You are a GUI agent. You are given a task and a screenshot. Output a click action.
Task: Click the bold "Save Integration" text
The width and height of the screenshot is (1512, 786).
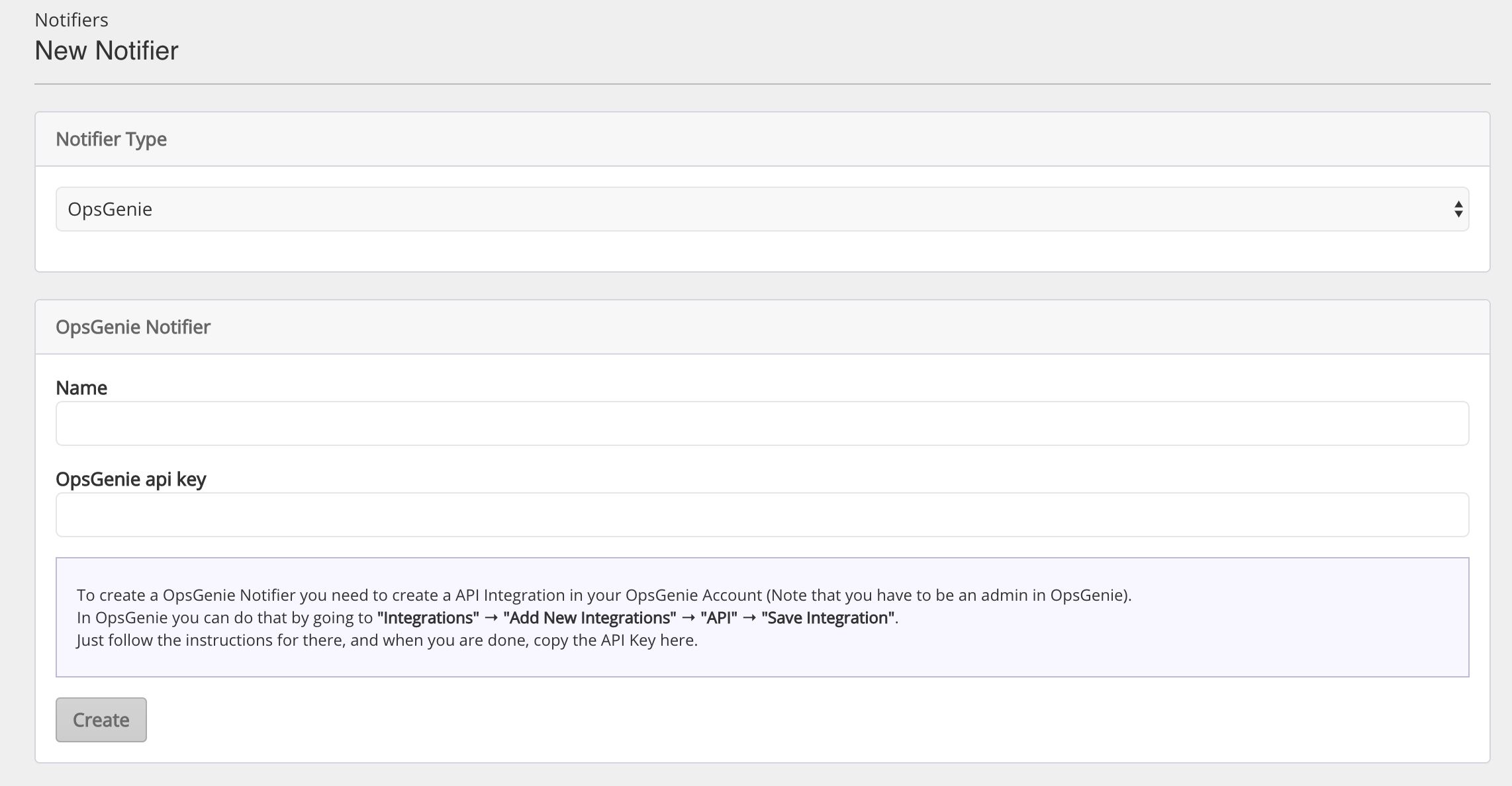[828, 618]
